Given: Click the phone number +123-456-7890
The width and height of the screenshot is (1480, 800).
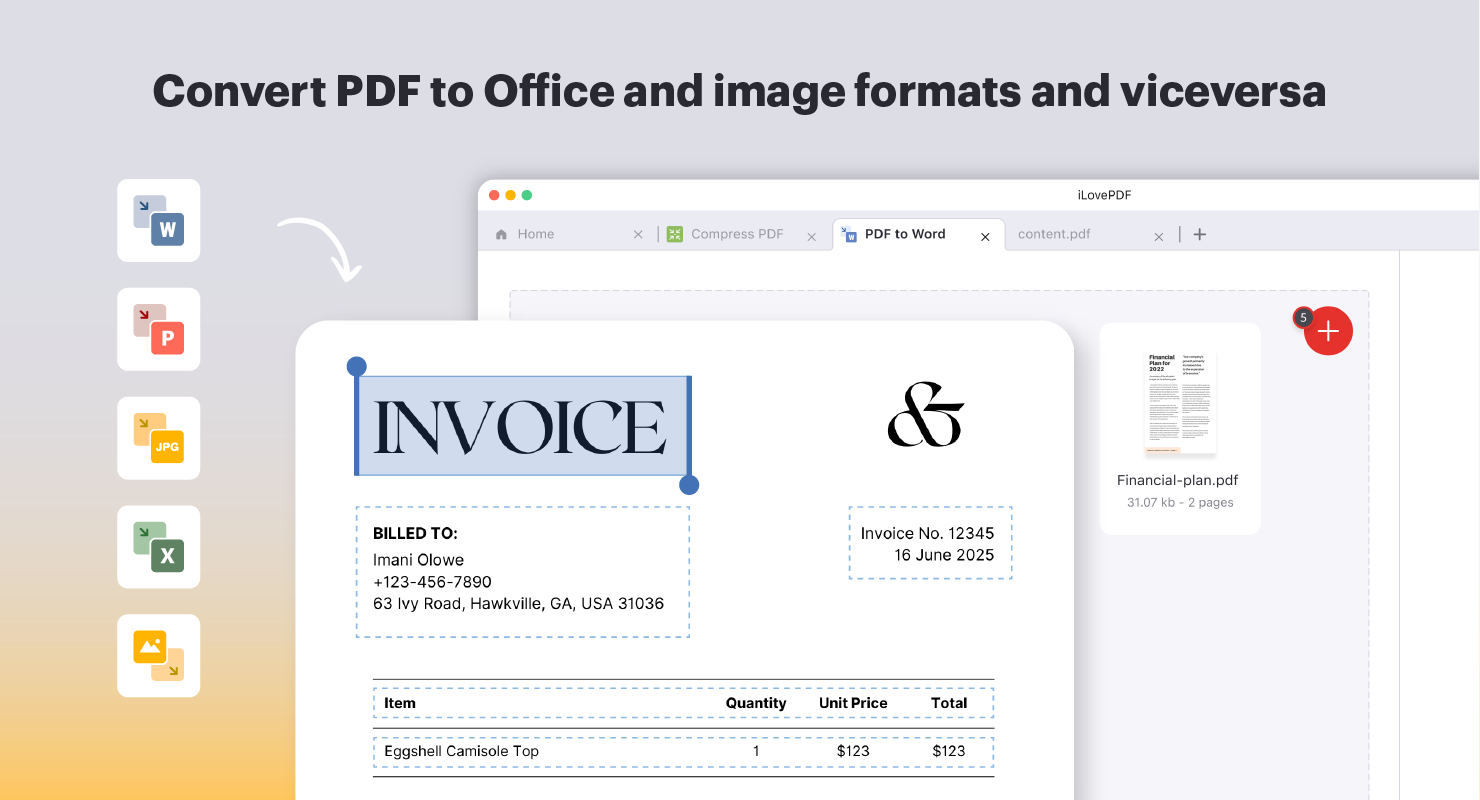Looking at the screenshot, I should 432,582.
